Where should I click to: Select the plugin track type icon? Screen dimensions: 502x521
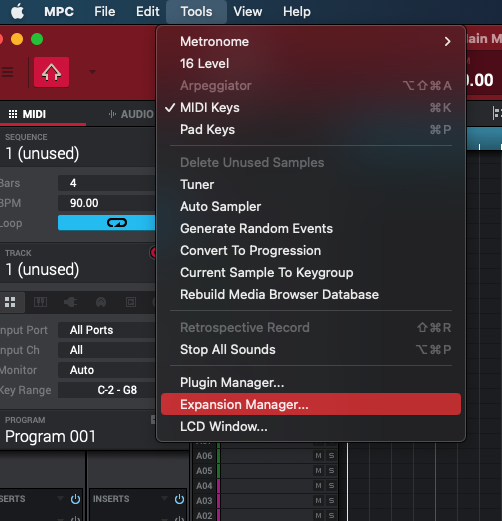(70, 302)
